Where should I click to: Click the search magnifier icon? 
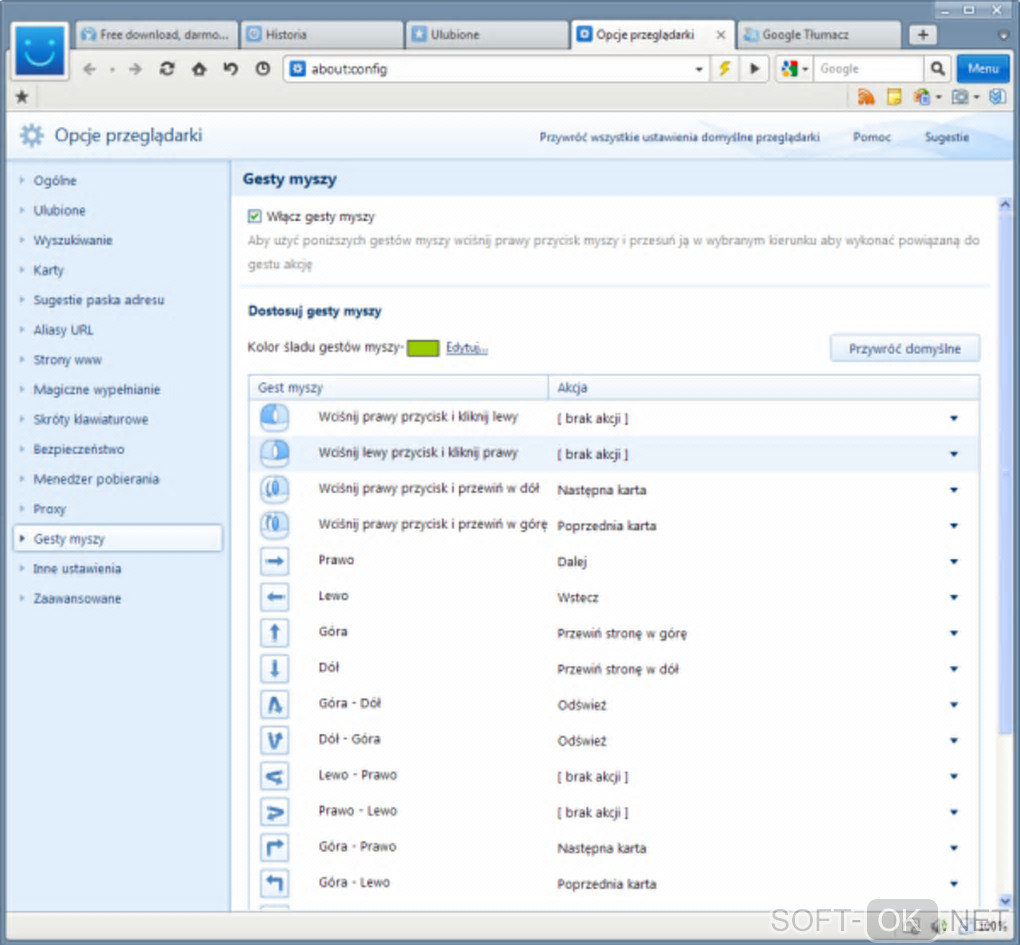tap(937, 68)
